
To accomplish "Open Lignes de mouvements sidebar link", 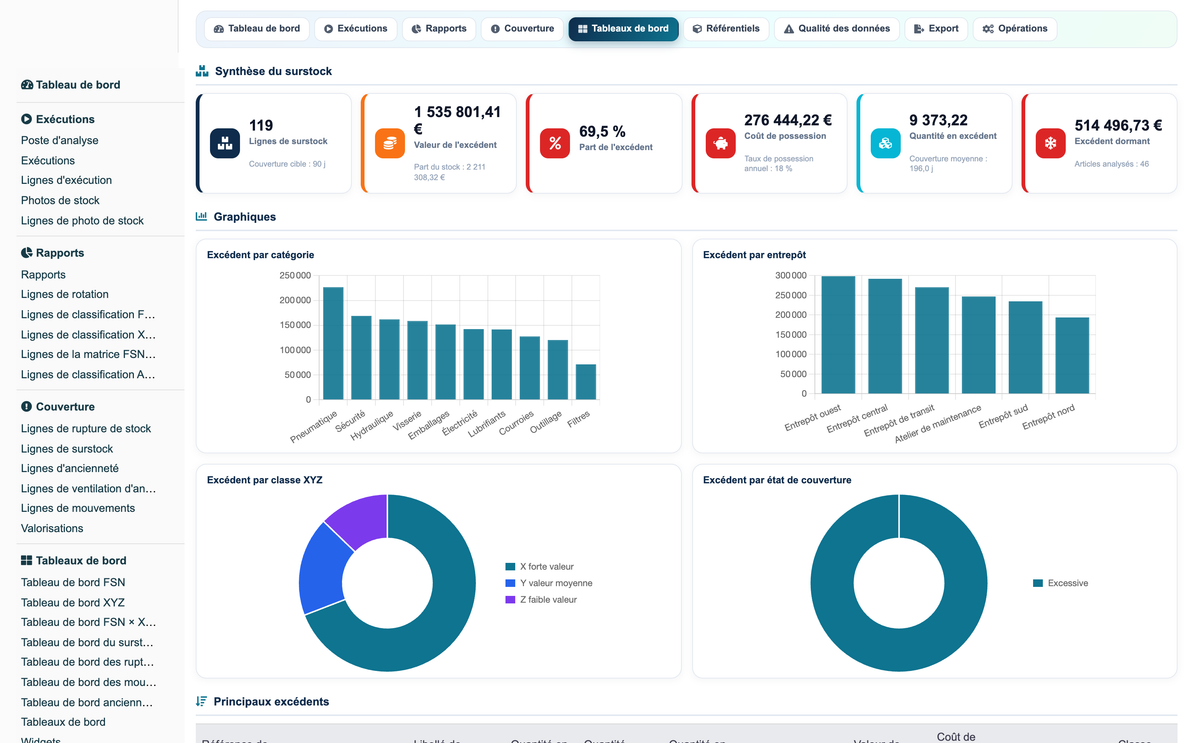I will [78, 509].
